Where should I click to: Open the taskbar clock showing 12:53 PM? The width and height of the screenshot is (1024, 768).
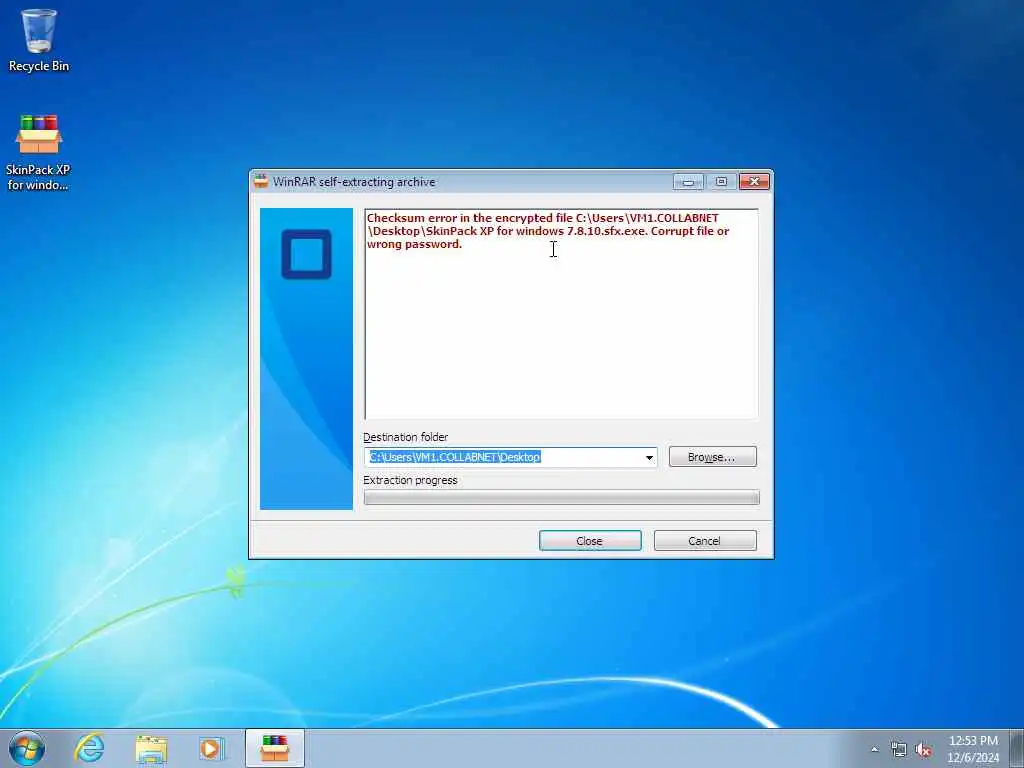click(973, 749)
